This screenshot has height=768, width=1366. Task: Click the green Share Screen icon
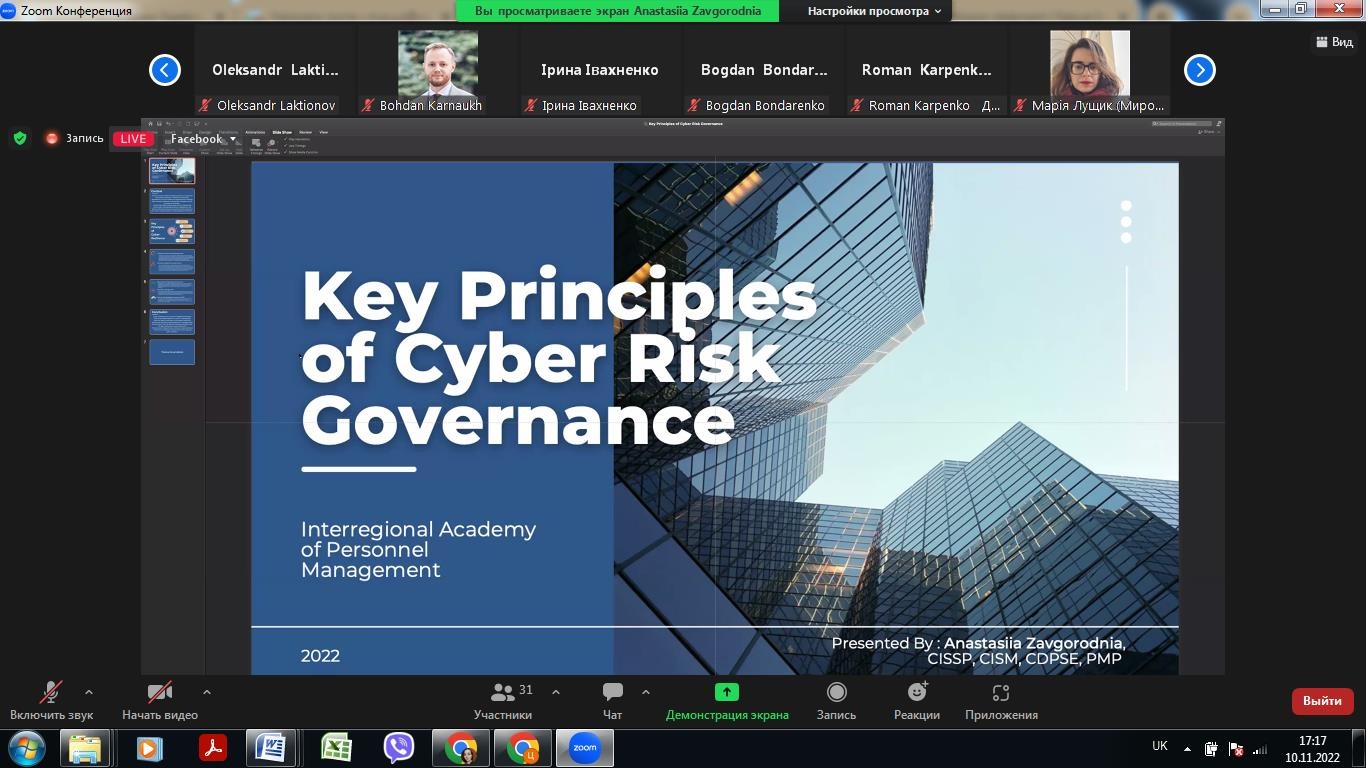tap(727, 692)
